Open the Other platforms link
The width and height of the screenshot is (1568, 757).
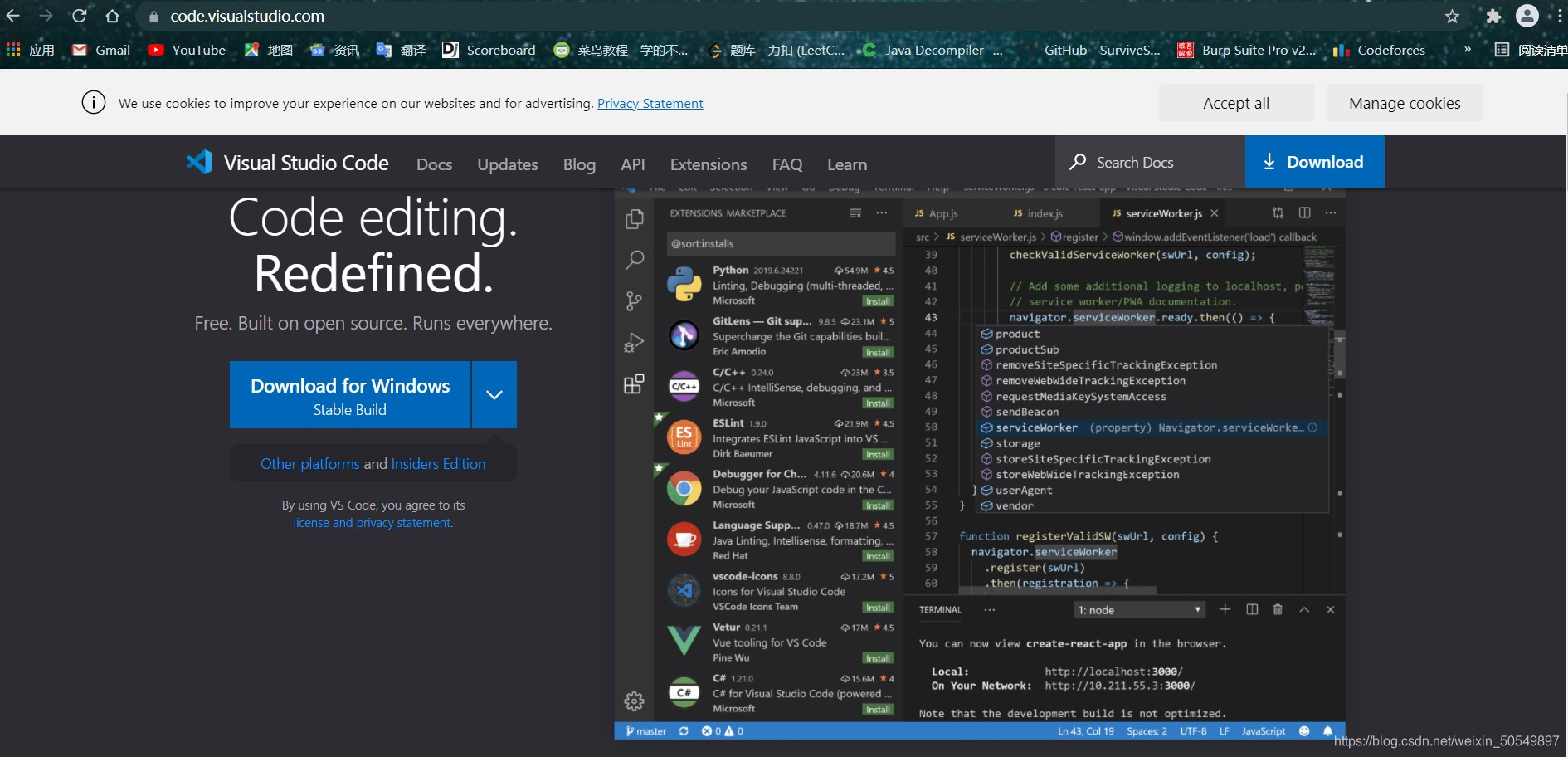pyautogui.click(x=310, y=463)
